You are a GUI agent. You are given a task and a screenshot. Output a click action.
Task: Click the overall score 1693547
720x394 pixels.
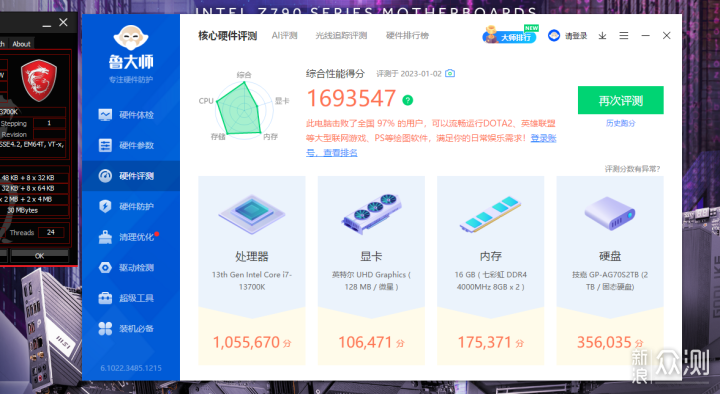[x=351, y=98]
